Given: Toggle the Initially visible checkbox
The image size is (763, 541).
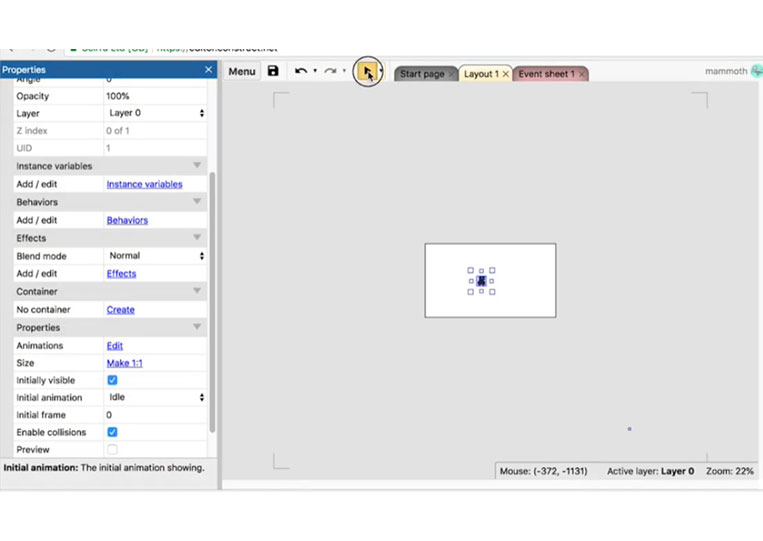Looking at the screenshot, I should coord(112,380).
